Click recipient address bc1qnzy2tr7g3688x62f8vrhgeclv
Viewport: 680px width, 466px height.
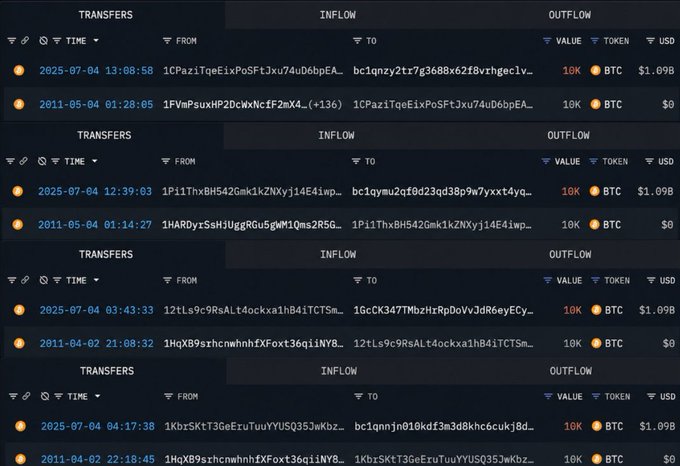[x=443, y=71]
